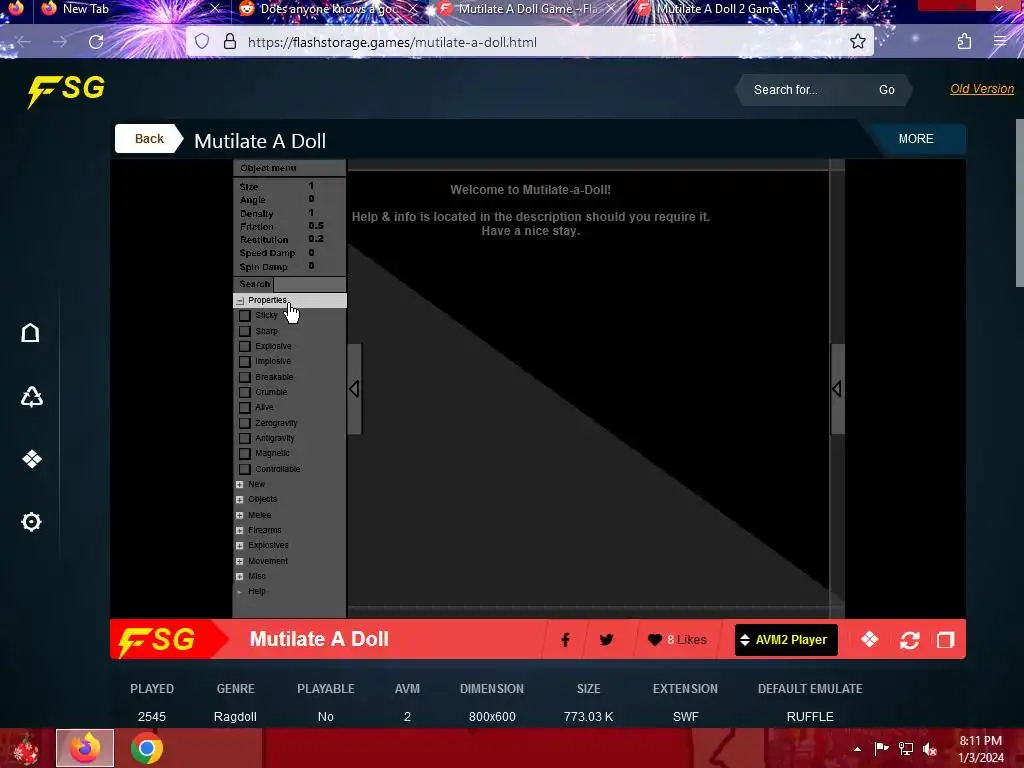Open Firefox from the taskbar
The image size is (1024, 768).
(85, 748)
